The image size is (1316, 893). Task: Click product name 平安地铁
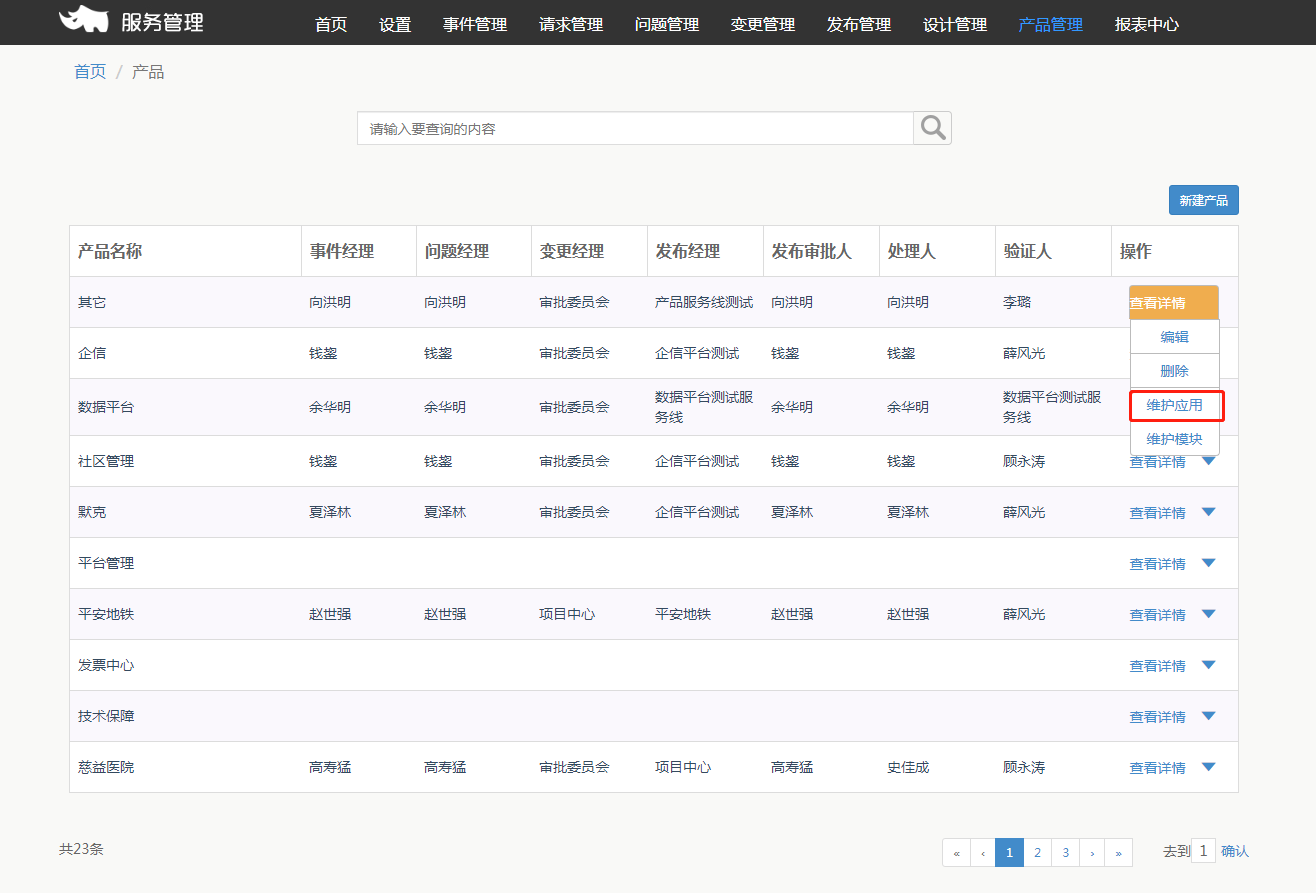[106, 614]
